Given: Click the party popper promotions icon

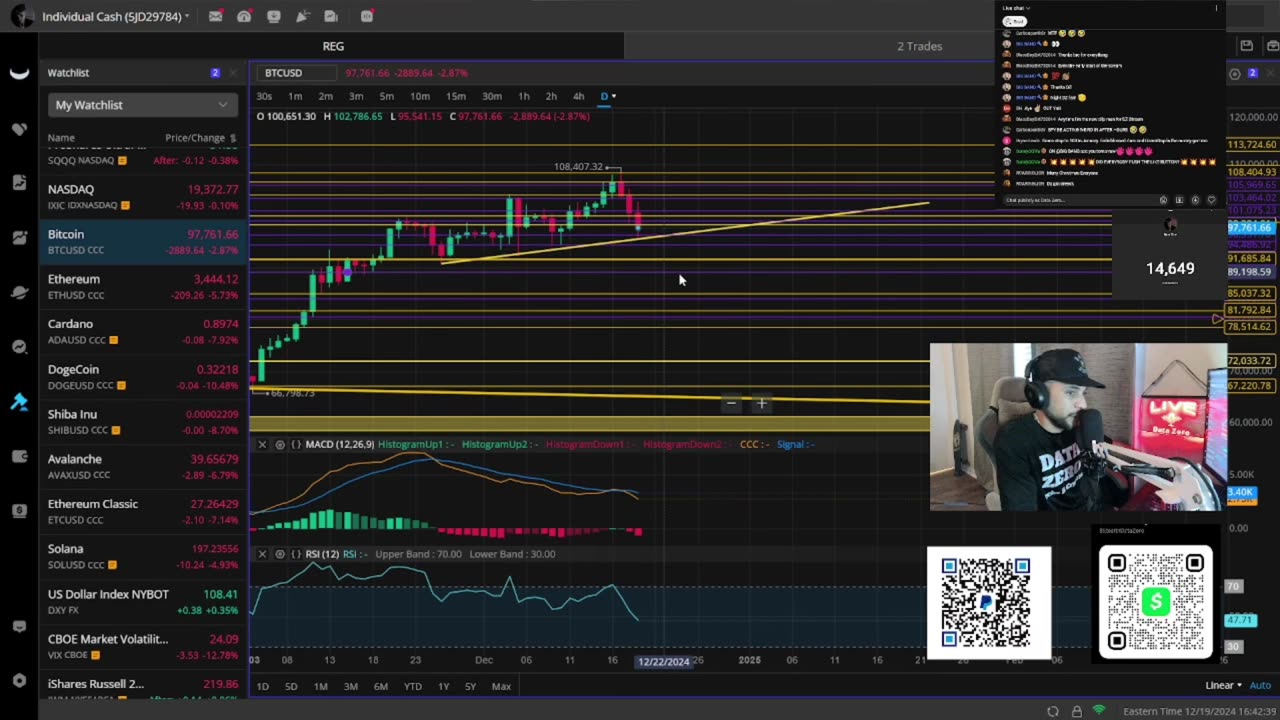Looking at the screenshot, I should pos(302,16).
